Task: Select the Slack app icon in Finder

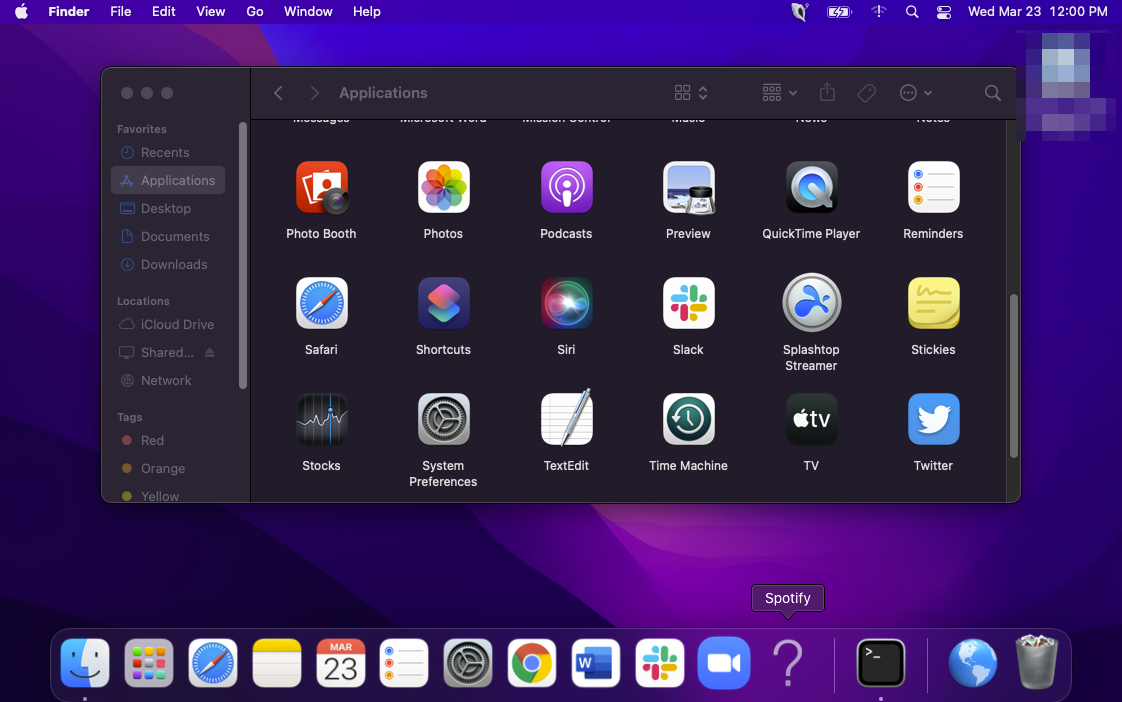Action: (x=688, y=303)
